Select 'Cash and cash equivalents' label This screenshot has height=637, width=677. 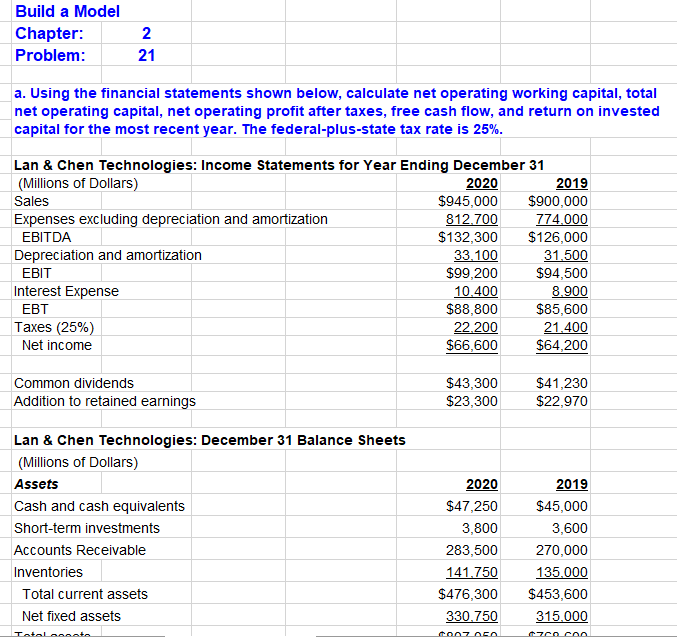pyautogui.click(x=99, y=506)
